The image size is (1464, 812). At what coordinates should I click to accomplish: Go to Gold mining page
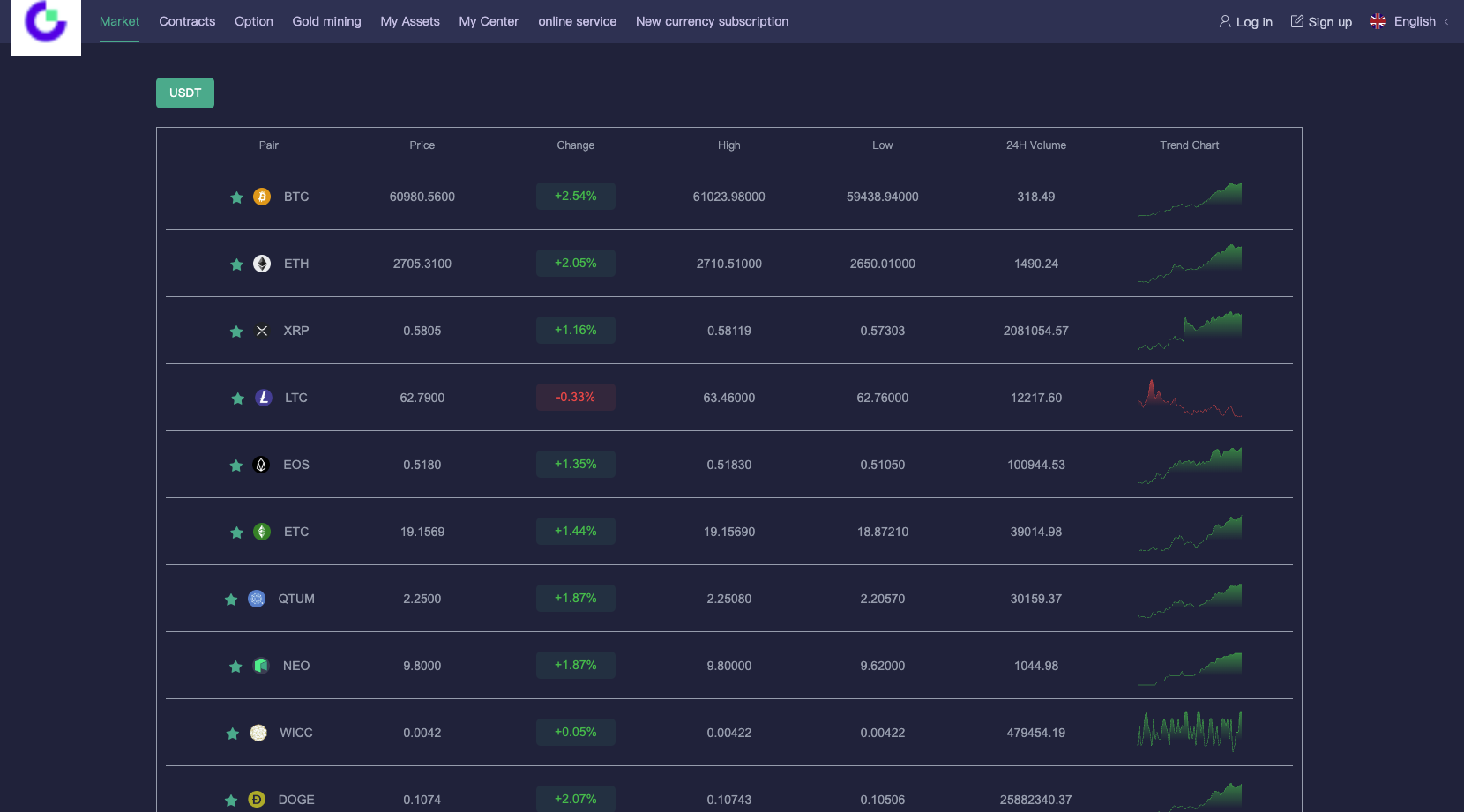pos(326,21)
